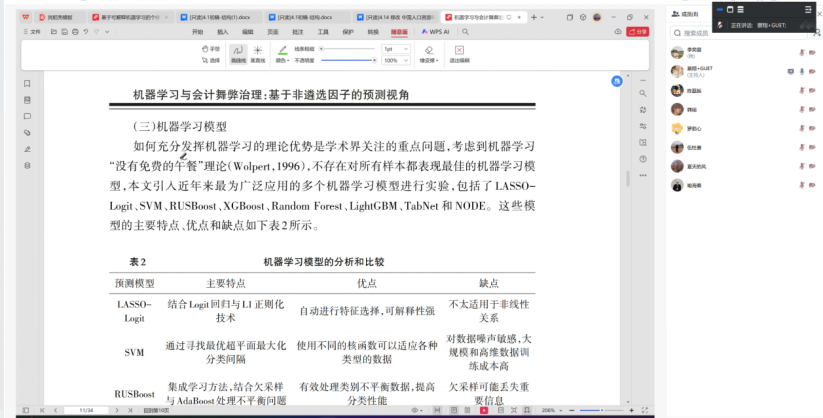
Task: Open the comments panel in left sidebar
Action: [27, 116]
